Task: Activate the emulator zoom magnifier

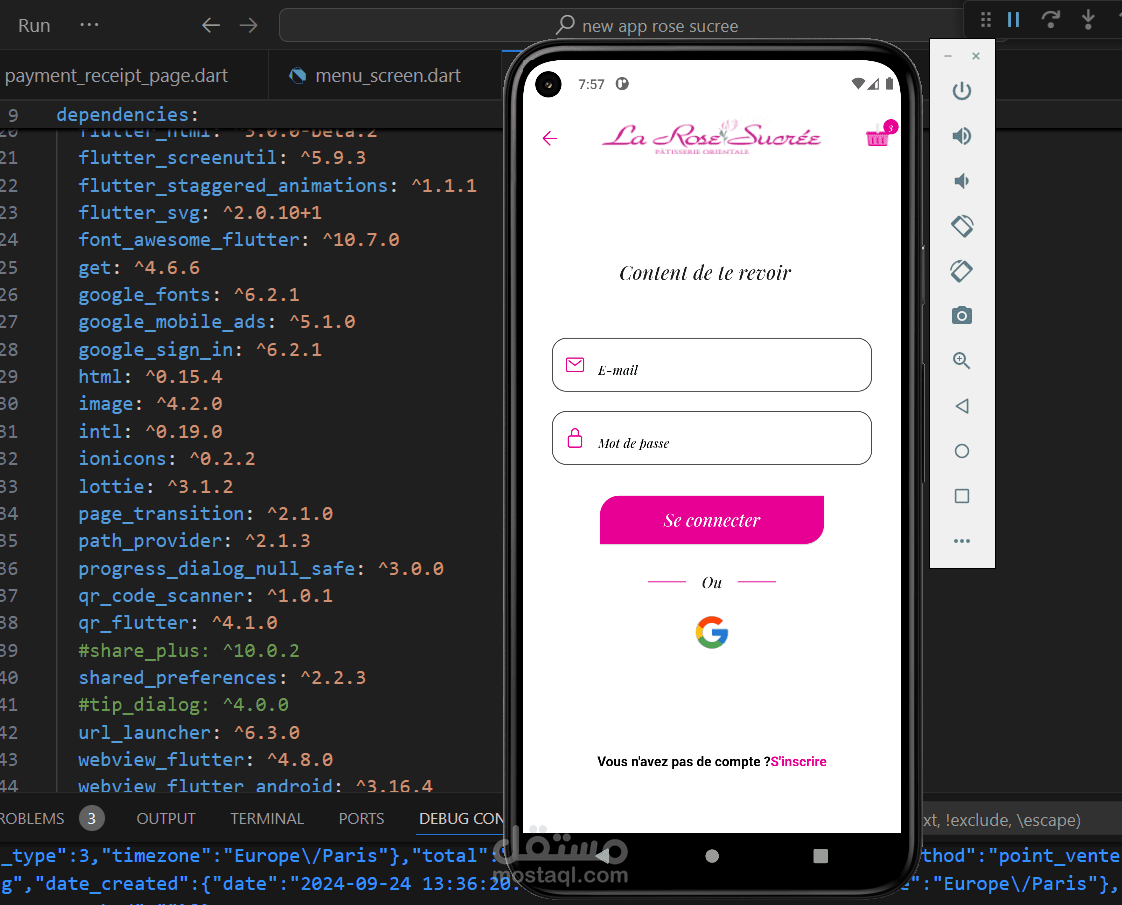Action: [x=962, y=361]
